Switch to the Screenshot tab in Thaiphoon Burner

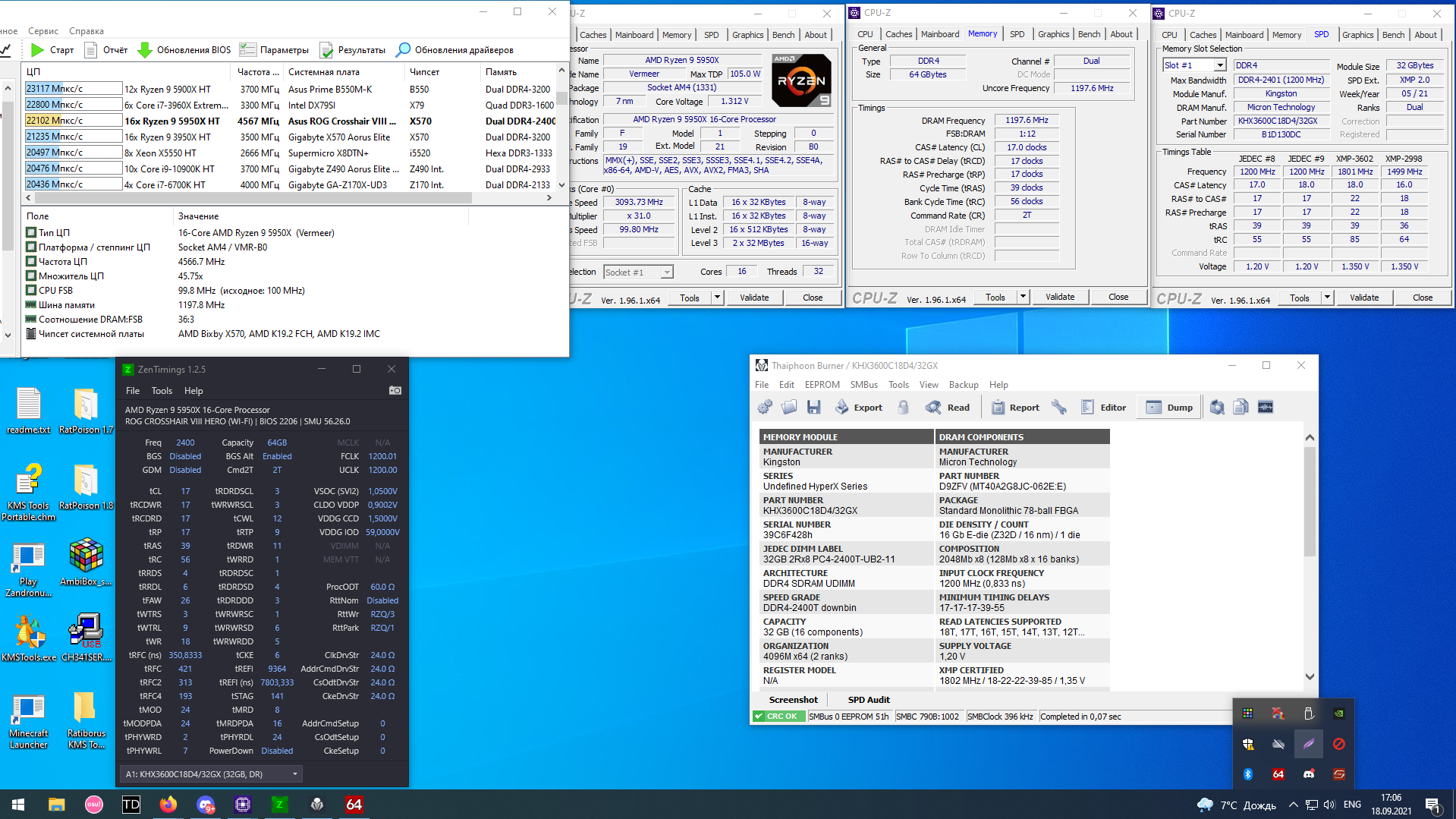[794, 700]
